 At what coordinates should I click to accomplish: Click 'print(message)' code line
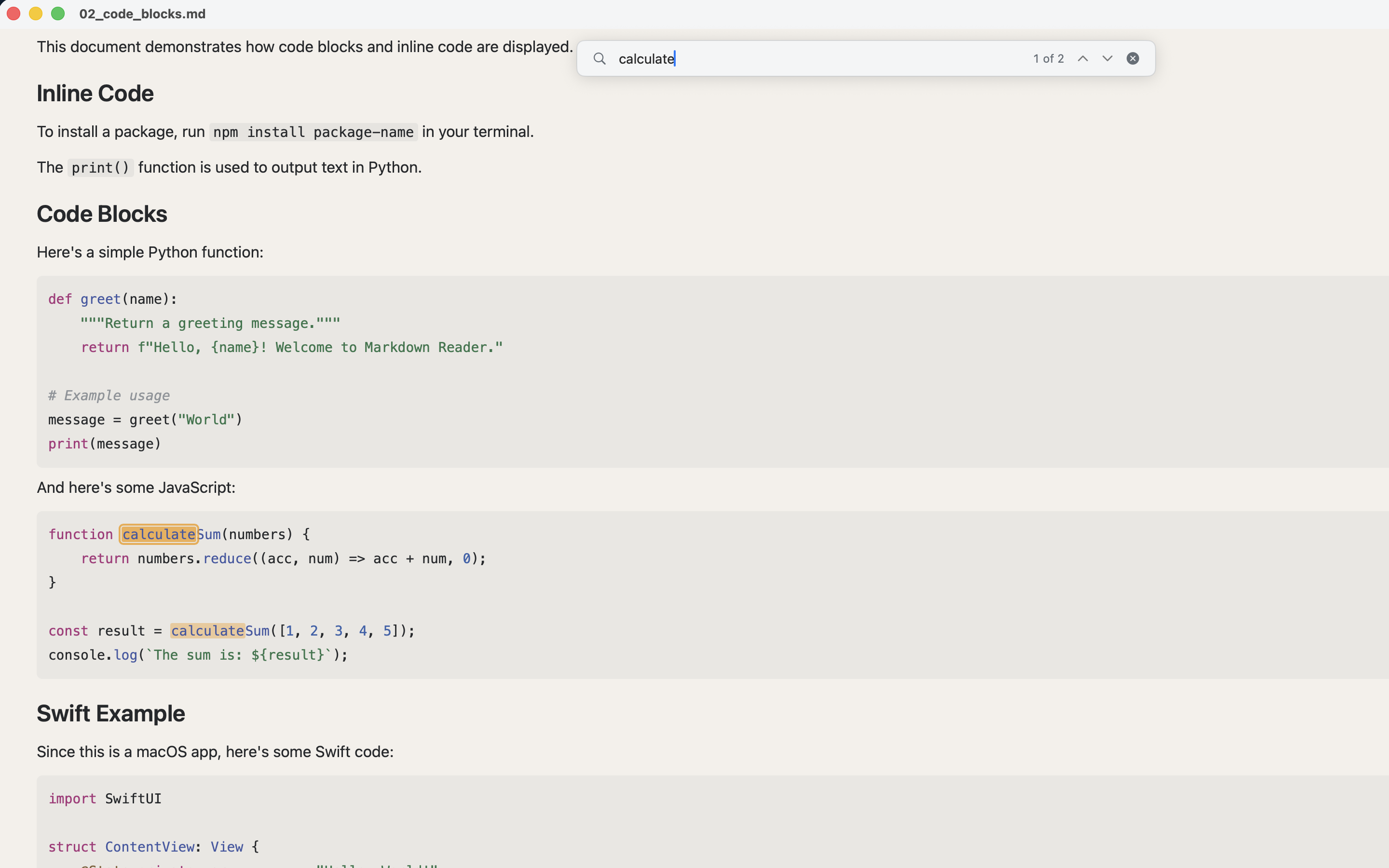[105, 444]
